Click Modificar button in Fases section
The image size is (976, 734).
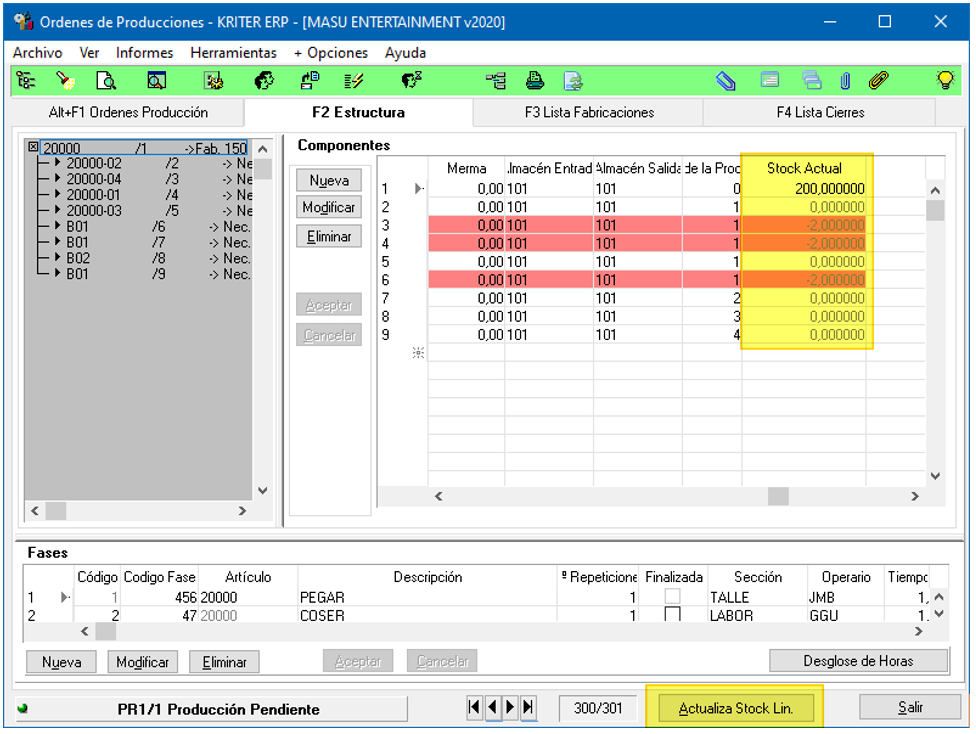tap(142, 662)
